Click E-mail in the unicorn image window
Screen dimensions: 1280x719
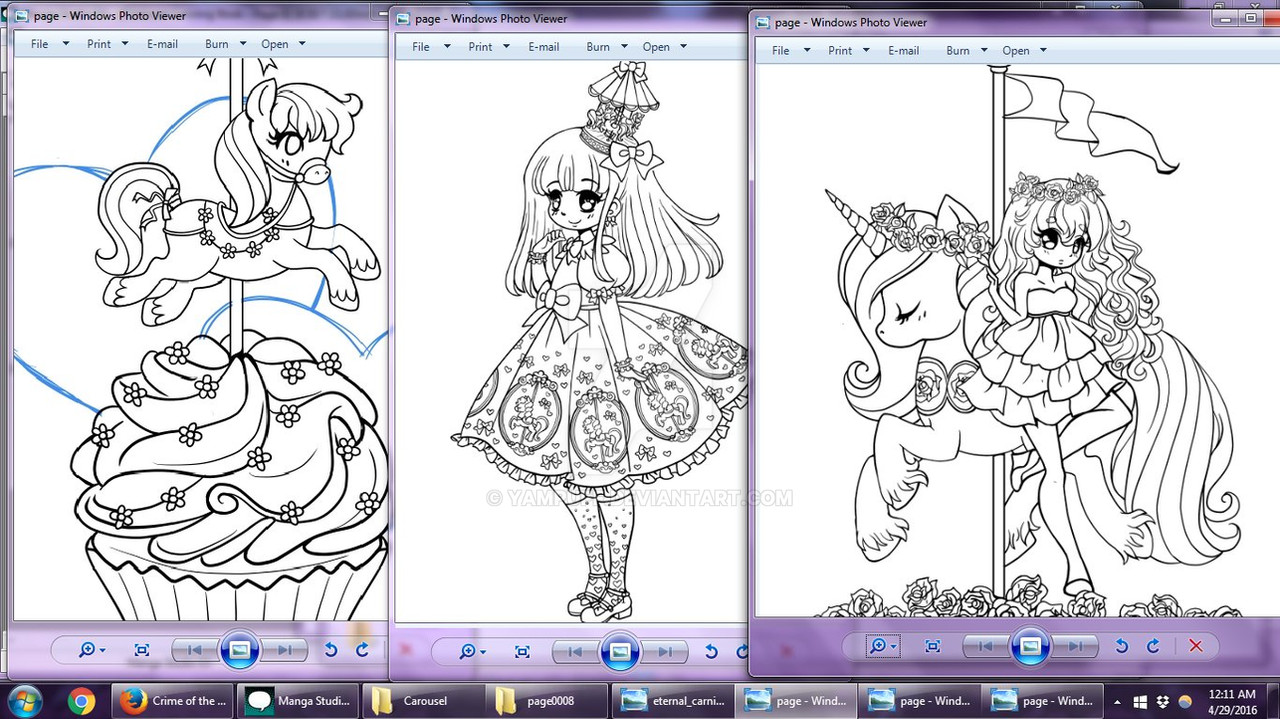pyautogui.click(x=904, y=51)
